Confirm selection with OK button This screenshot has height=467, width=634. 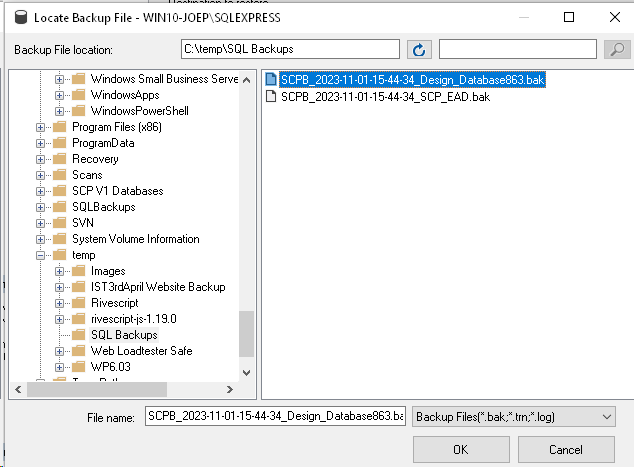point(461,449)
